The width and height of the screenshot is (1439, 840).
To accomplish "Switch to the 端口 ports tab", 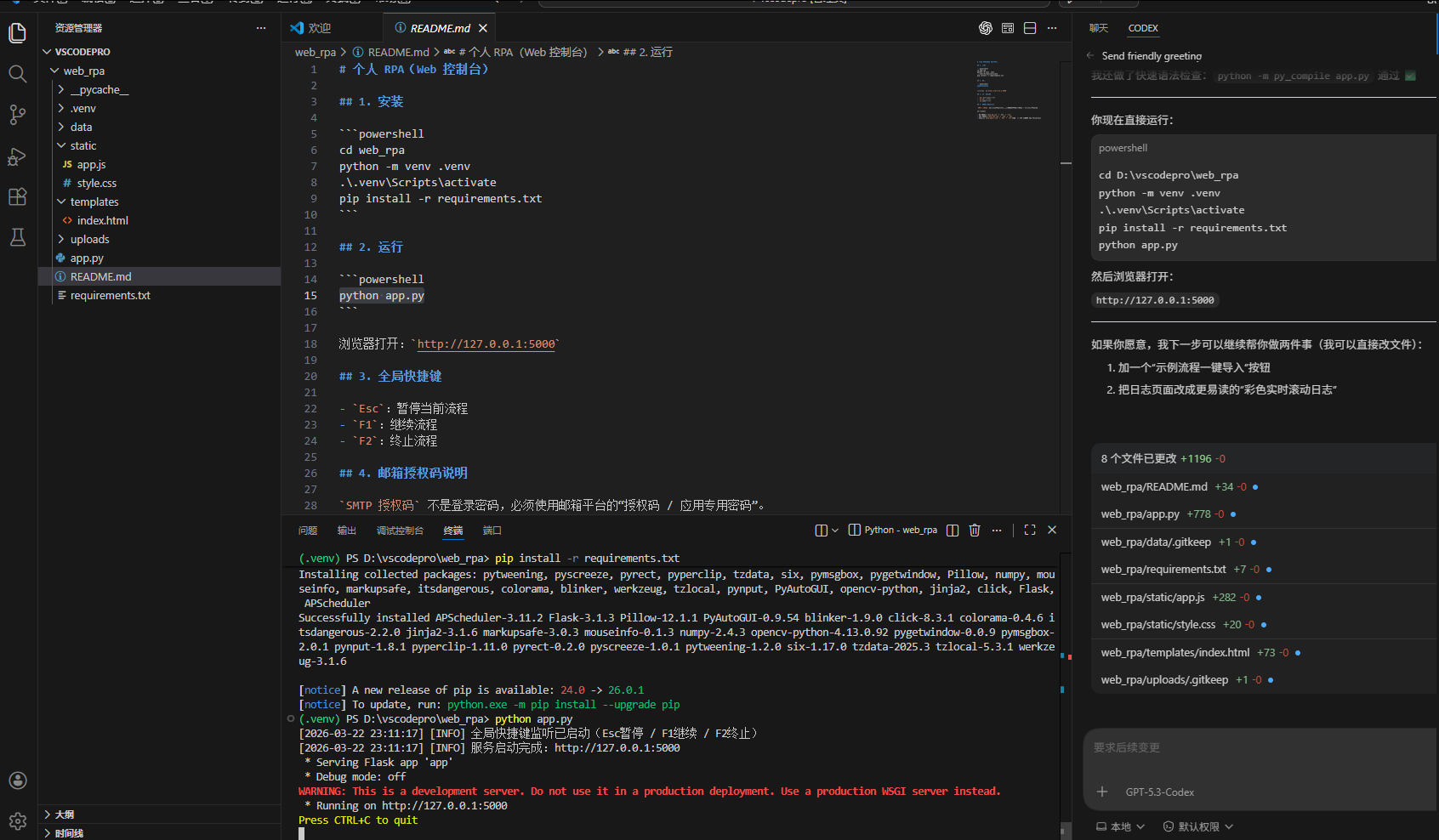I will pos(492,531).
